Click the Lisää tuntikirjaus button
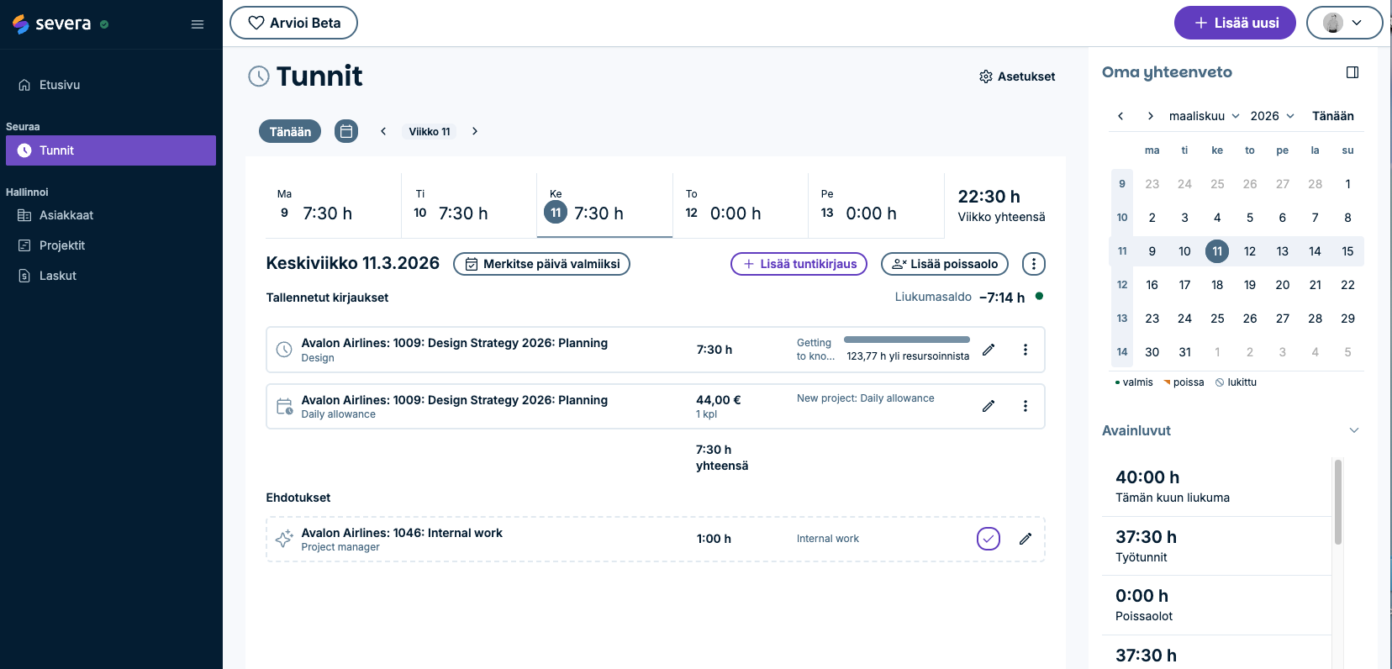 point(799,264)
